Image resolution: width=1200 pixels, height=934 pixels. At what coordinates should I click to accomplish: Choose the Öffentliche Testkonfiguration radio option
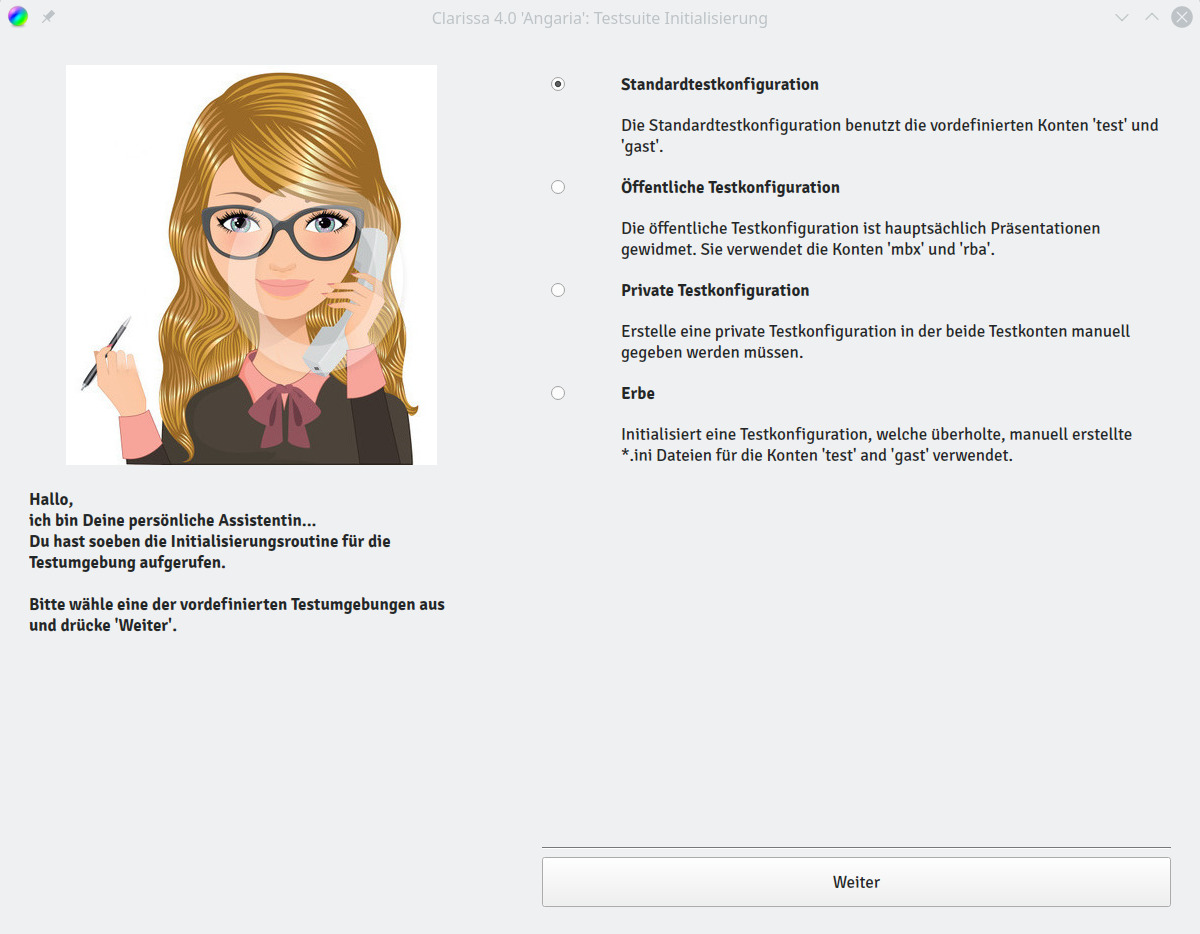[558, 187]
